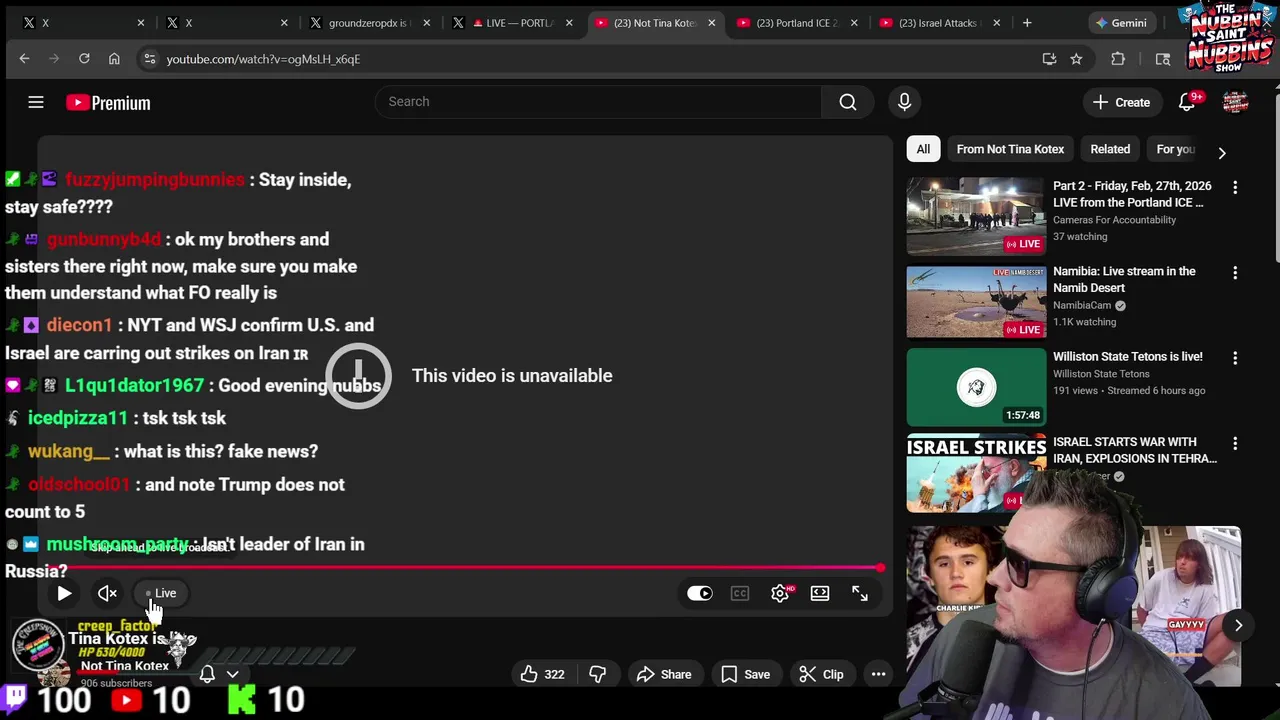The width and height of the screenshot is (1280, 720).
Task: Open the notifications bell
Action: 1187,102
